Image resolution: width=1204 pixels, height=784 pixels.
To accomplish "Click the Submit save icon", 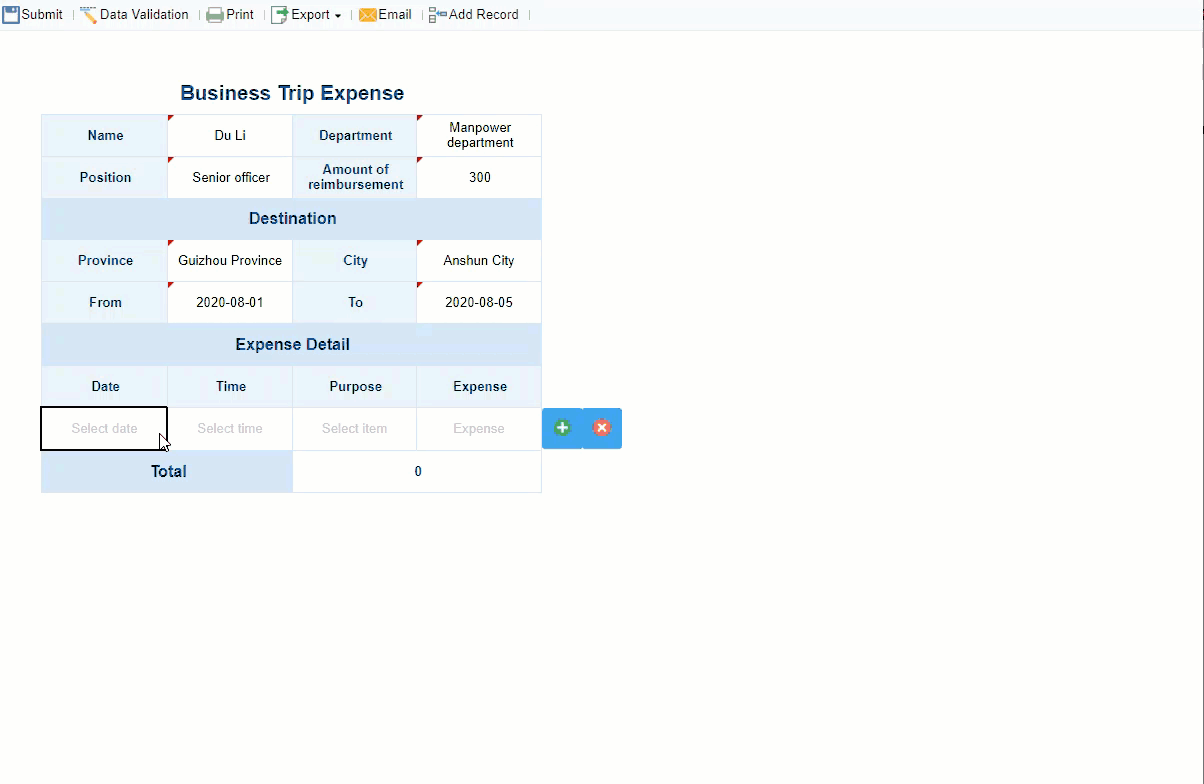I will [11, 15].
